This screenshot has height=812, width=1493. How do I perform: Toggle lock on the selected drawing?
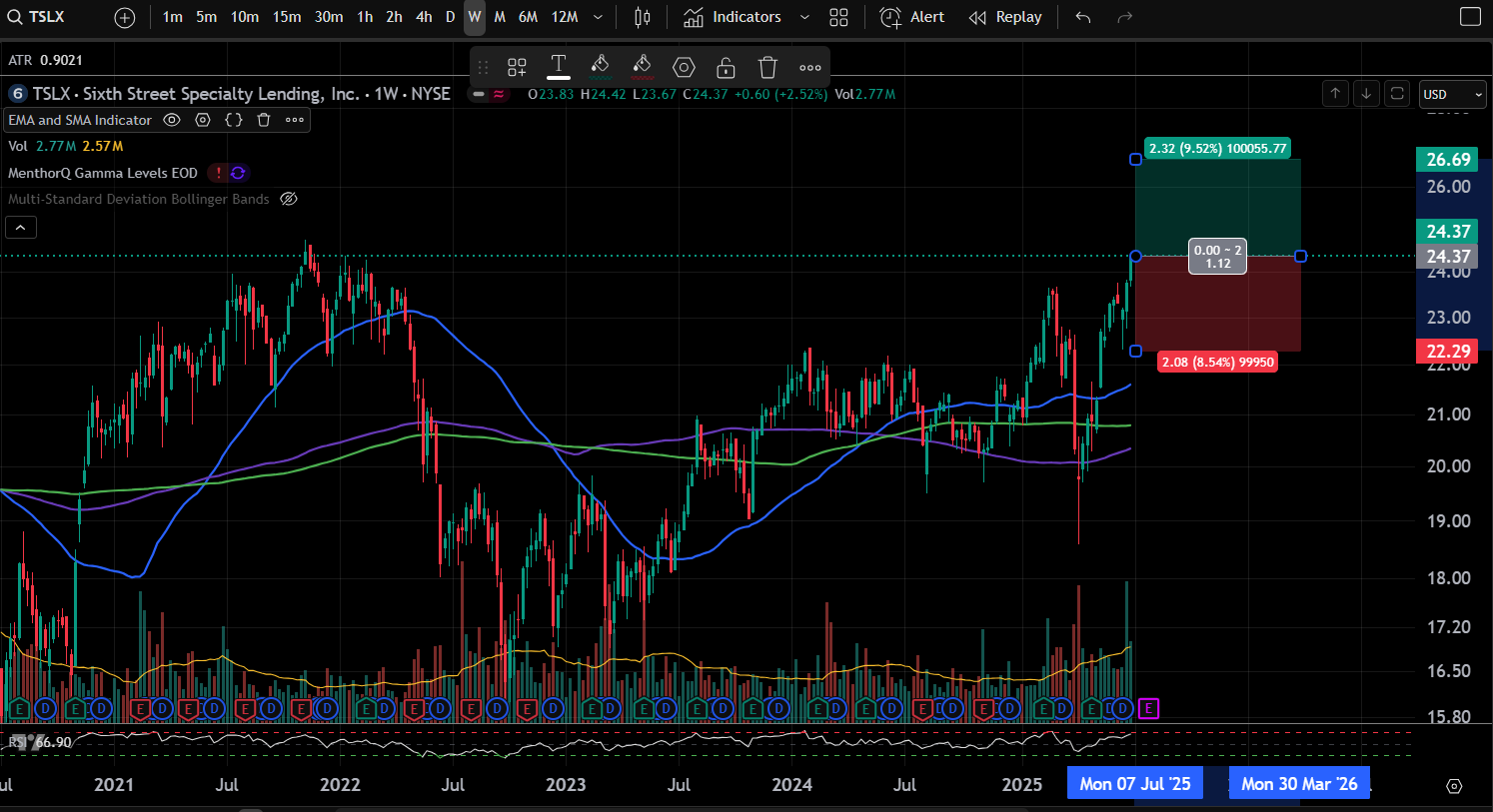pyautogui.click(x=726, y=68)
